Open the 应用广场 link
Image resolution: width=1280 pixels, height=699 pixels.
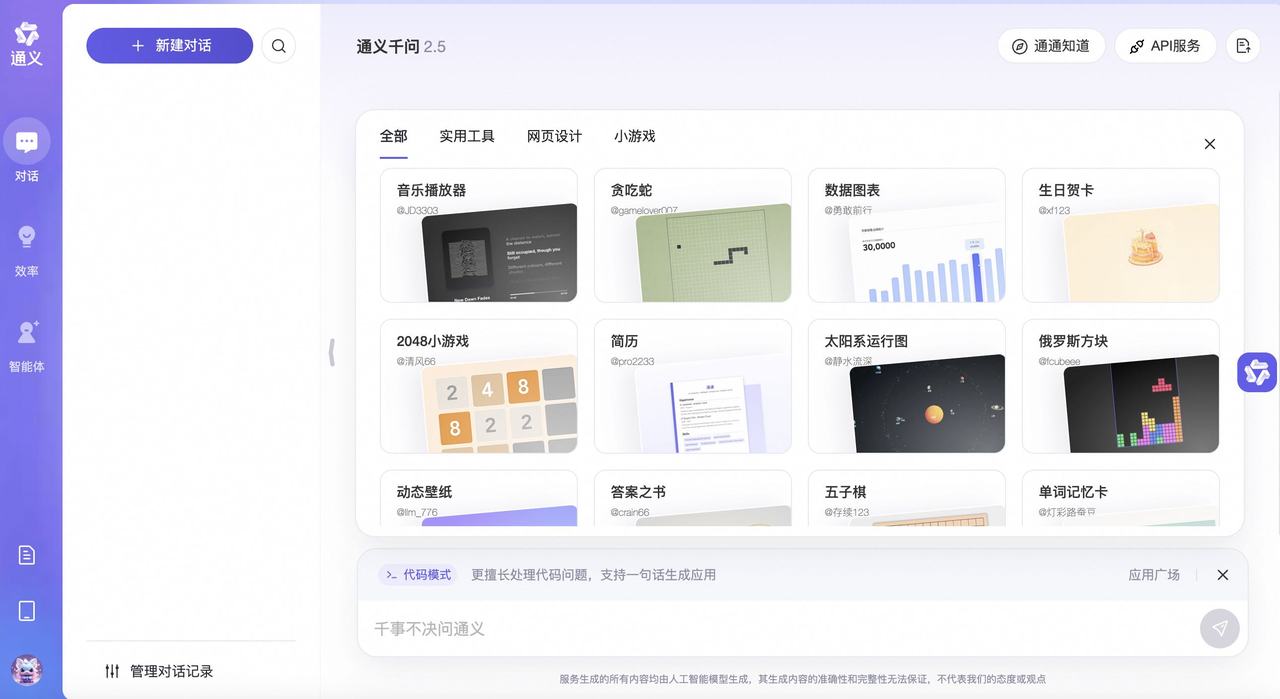tap(1154, 575)
